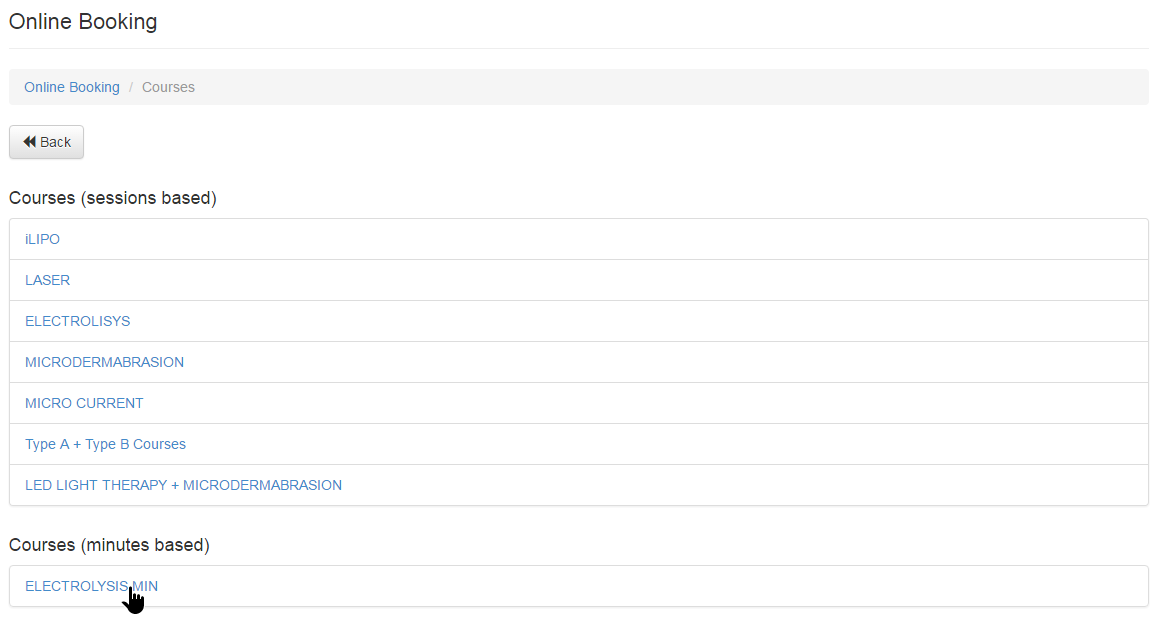Click blank space in the ELECTROLYSIS MIN row
This screenshot has height=619, width=1167.
pyautogui.click(x=650, y=586)
